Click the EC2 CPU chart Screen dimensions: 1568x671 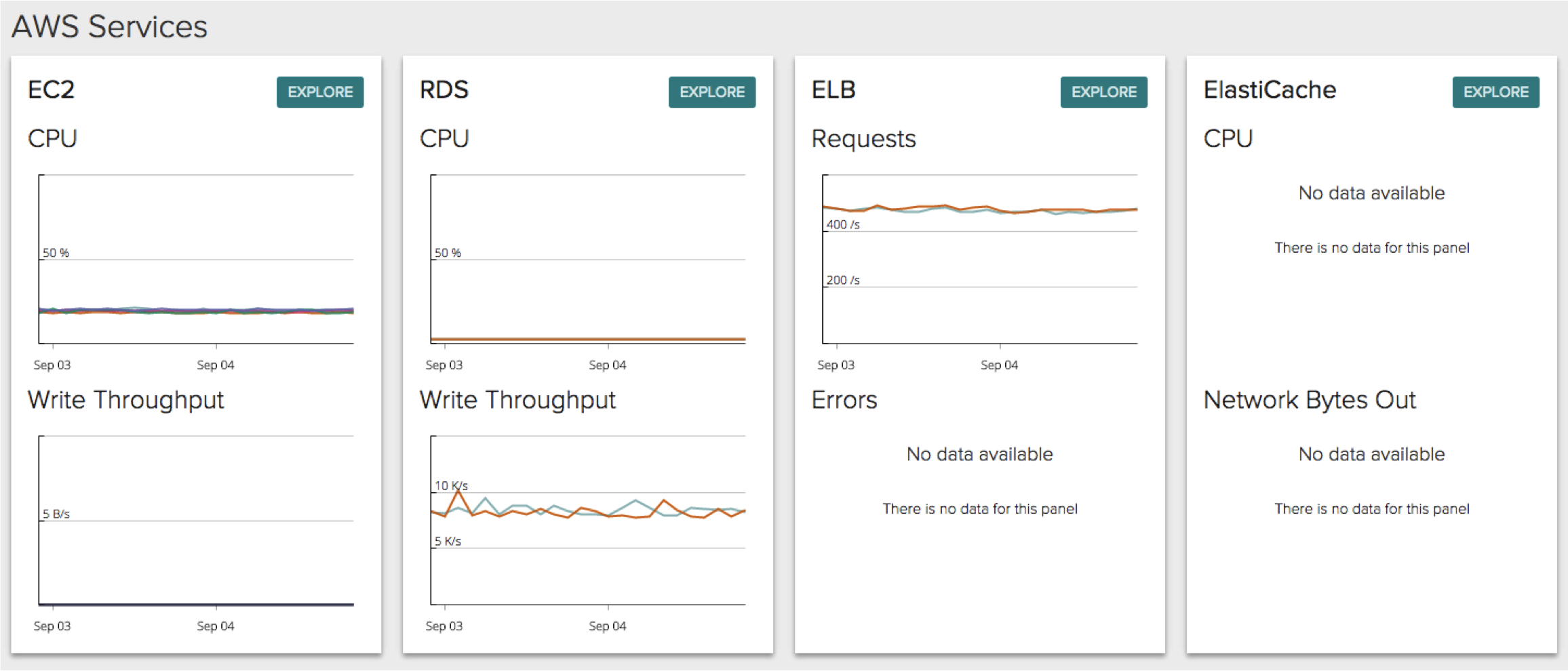[x=196, y=260]
